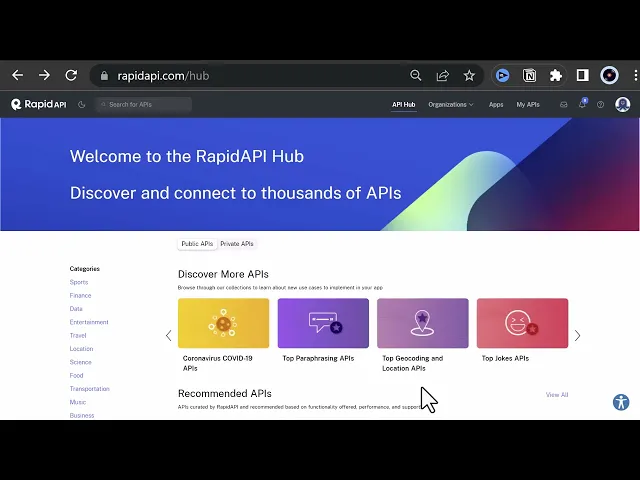Click Coronavirus COVID-19 APIs title text

218,363
